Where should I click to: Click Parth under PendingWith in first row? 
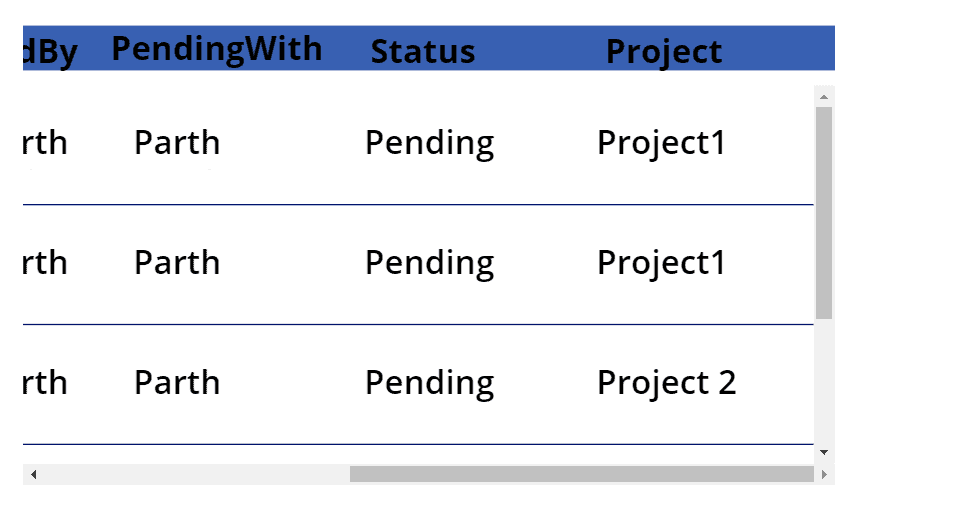point(177,143)
